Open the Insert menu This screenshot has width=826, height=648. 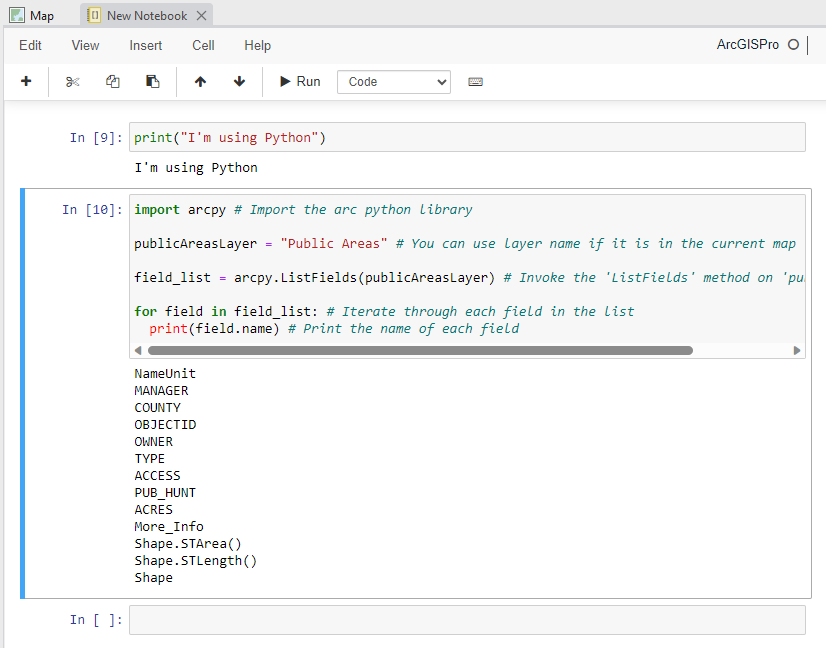click(x=145, y=45)
